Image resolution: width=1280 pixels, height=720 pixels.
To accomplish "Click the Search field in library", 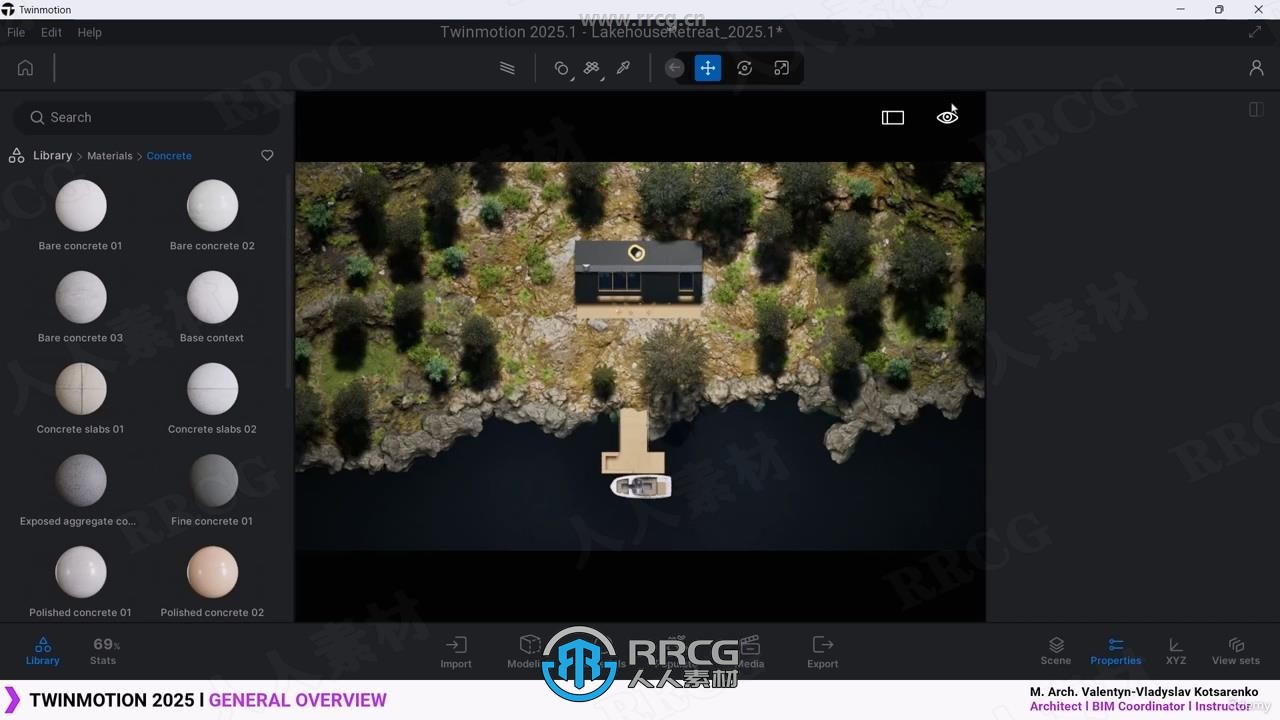I will [146, 117].
